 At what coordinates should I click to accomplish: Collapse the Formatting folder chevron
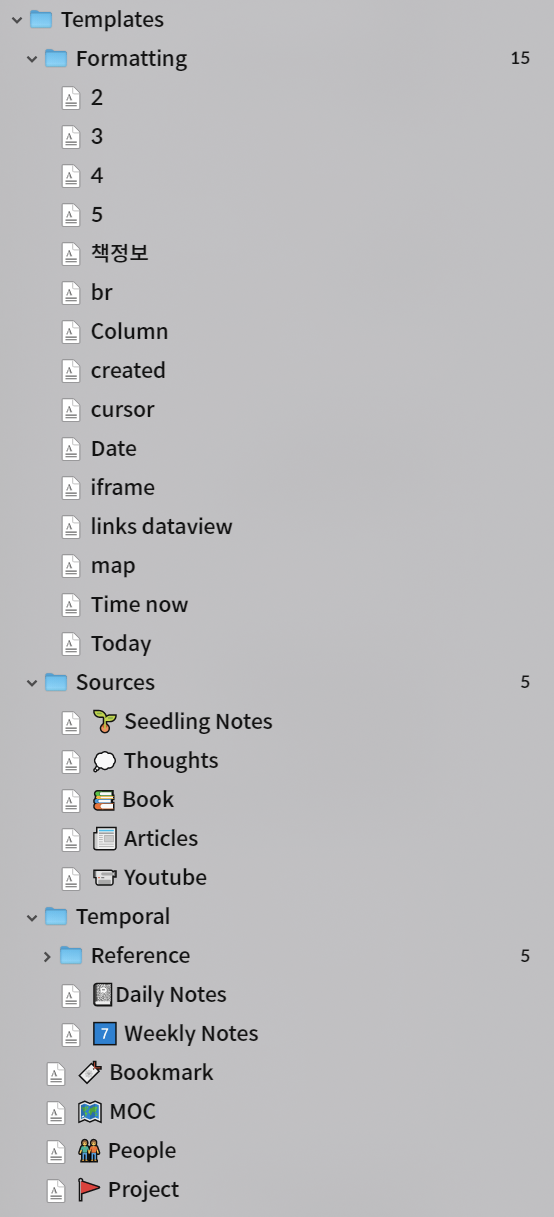click(31, 58)
